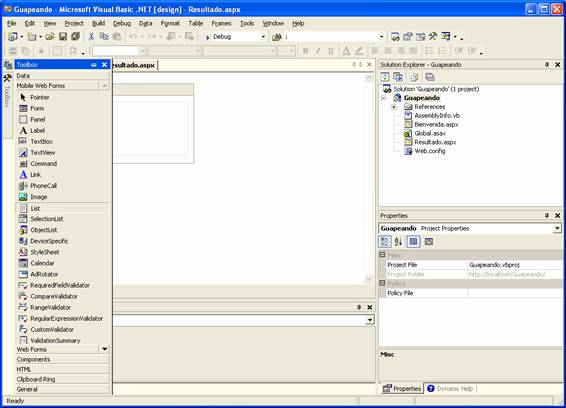Select the AdRotator control
Viewport: 566px width, 408px height.
62,274
